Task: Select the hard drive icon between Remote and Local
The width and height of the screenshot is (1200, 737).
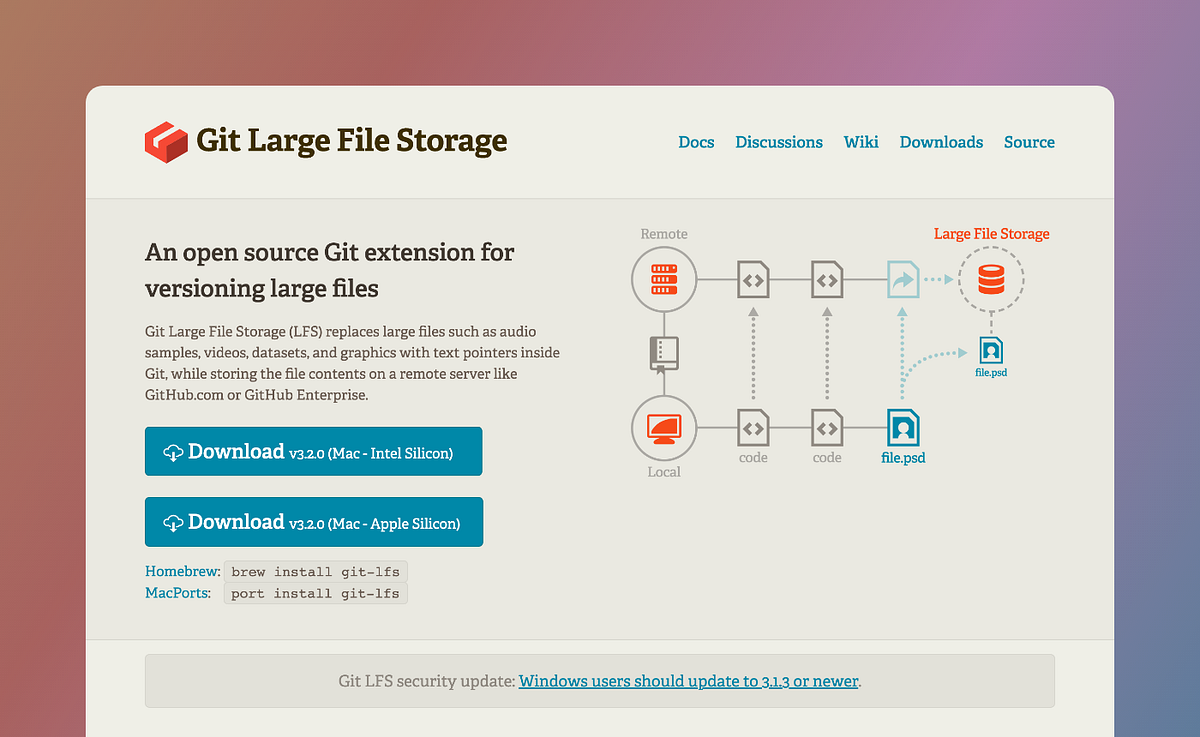Action: [664, 352]
